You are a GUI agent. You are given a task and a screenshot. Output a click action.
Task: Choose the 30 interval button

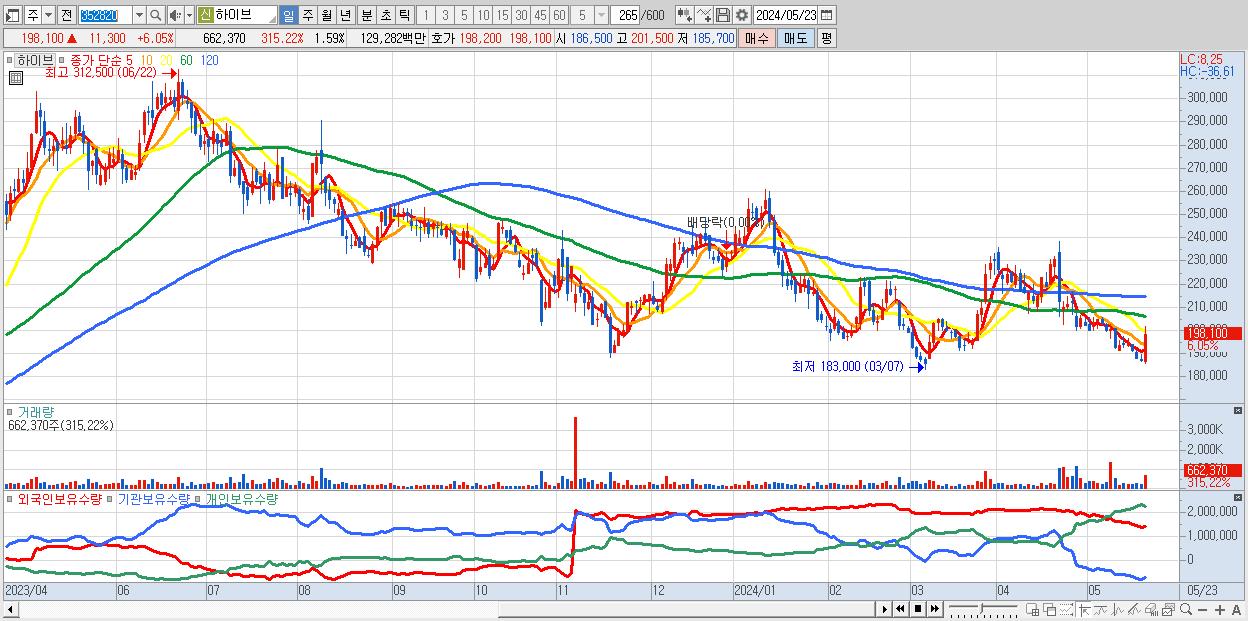tap(521, 15)
